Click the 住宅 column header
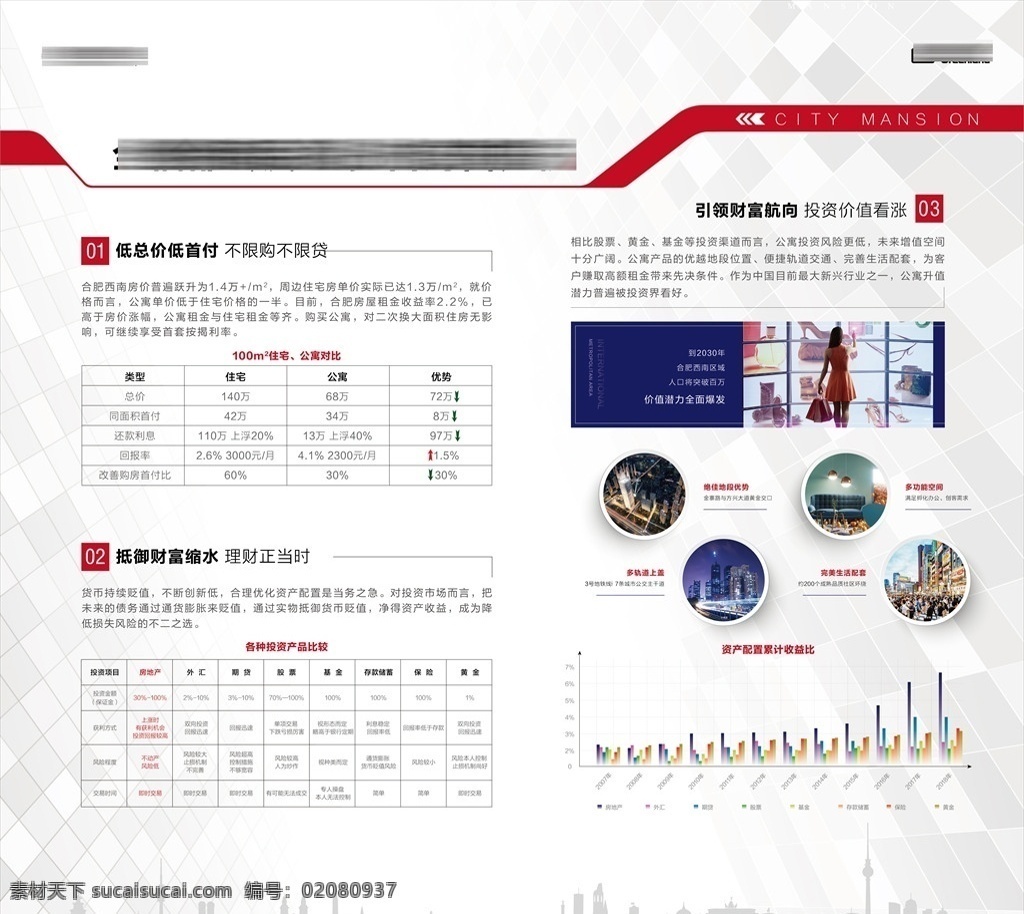The height and width of the screenshot is (914, 1024). pos(235,377)
